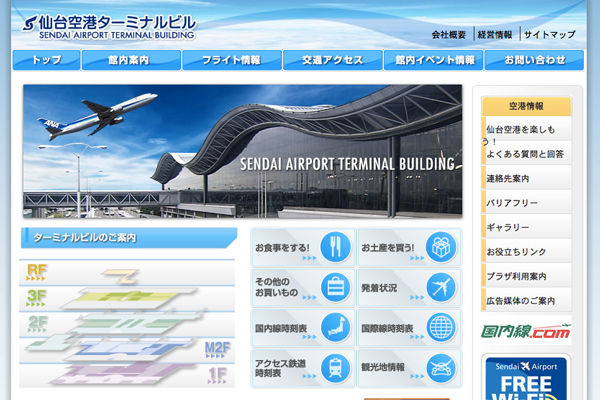The height and width of the screenshot is (400, 600).
Task: Open the お問い合わせ navigation tab
Action: (534, 60)
